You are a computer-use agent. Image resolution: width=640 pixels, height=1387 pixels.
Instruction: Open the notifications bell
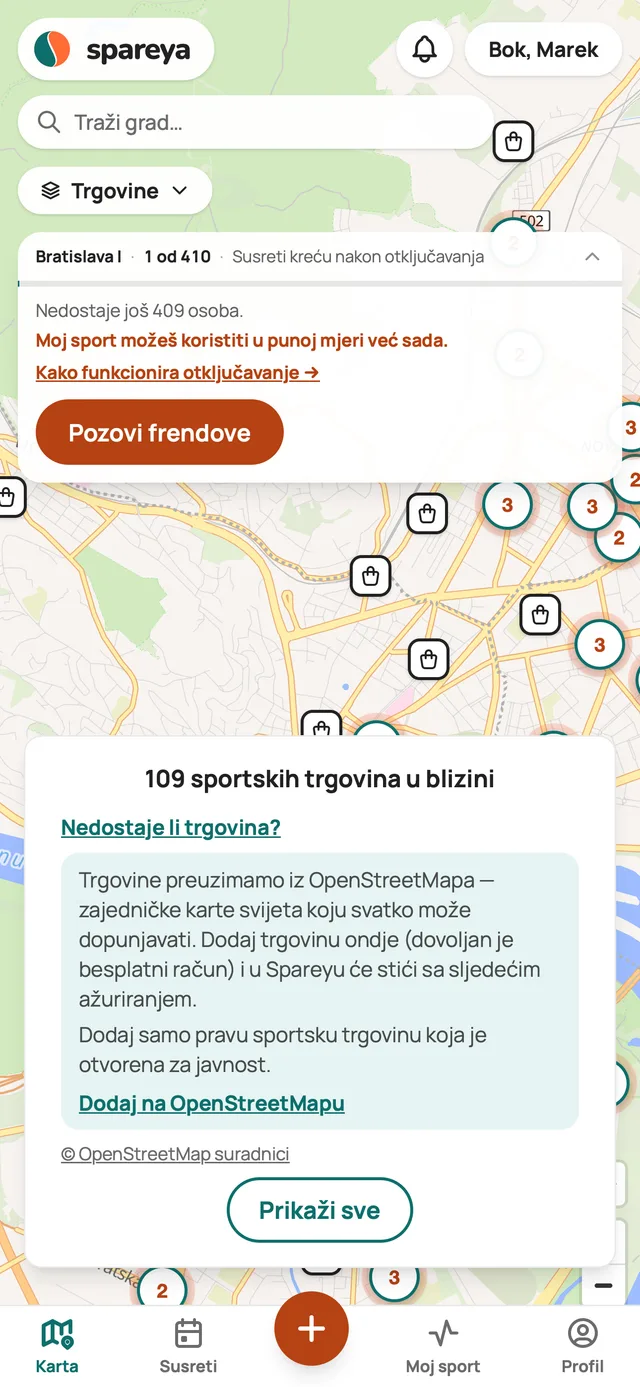pos(425,49)
